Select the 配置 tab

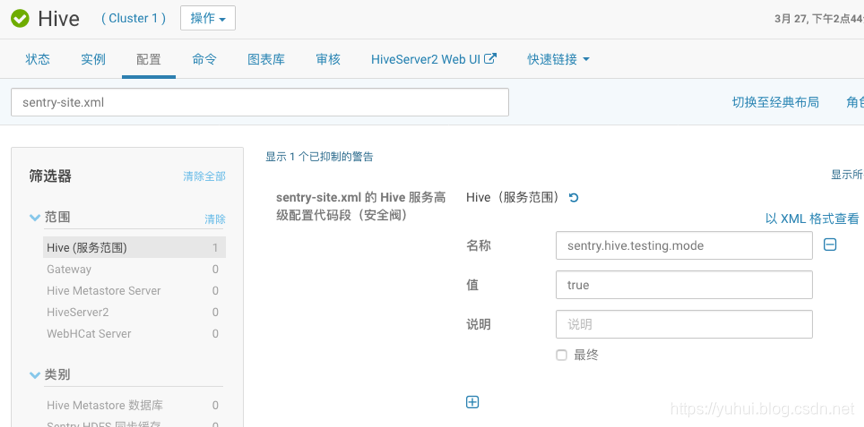pyautogui.click(x=149, y=59)
